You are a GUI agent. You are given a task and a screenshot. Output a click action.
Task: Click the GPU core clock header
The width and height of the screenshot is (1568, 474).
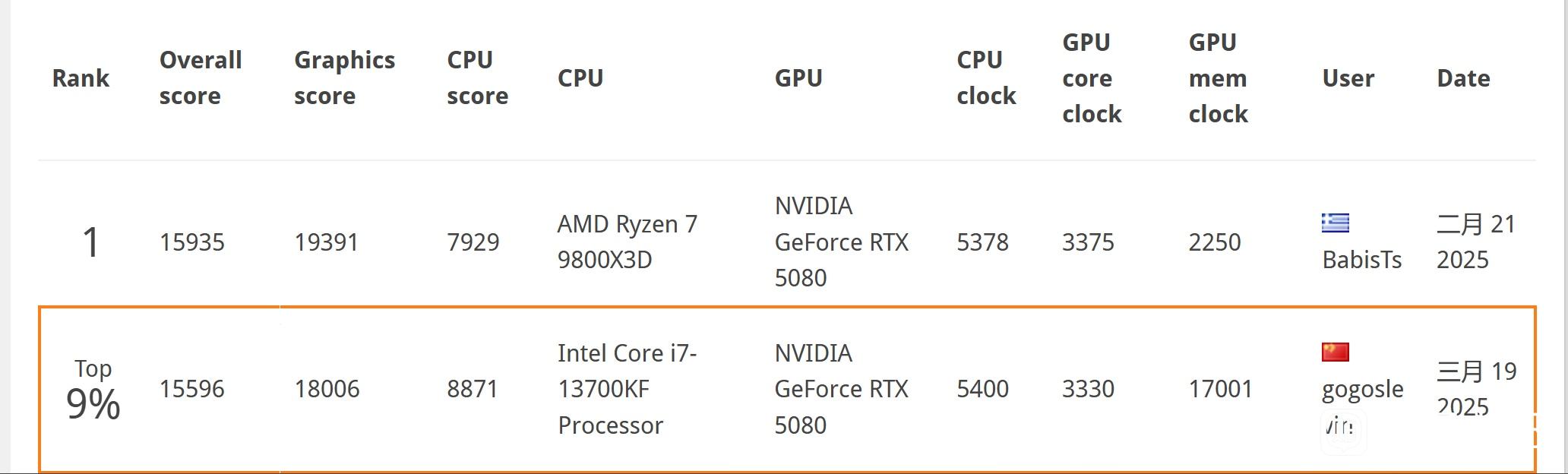(x=1092, y=77)
